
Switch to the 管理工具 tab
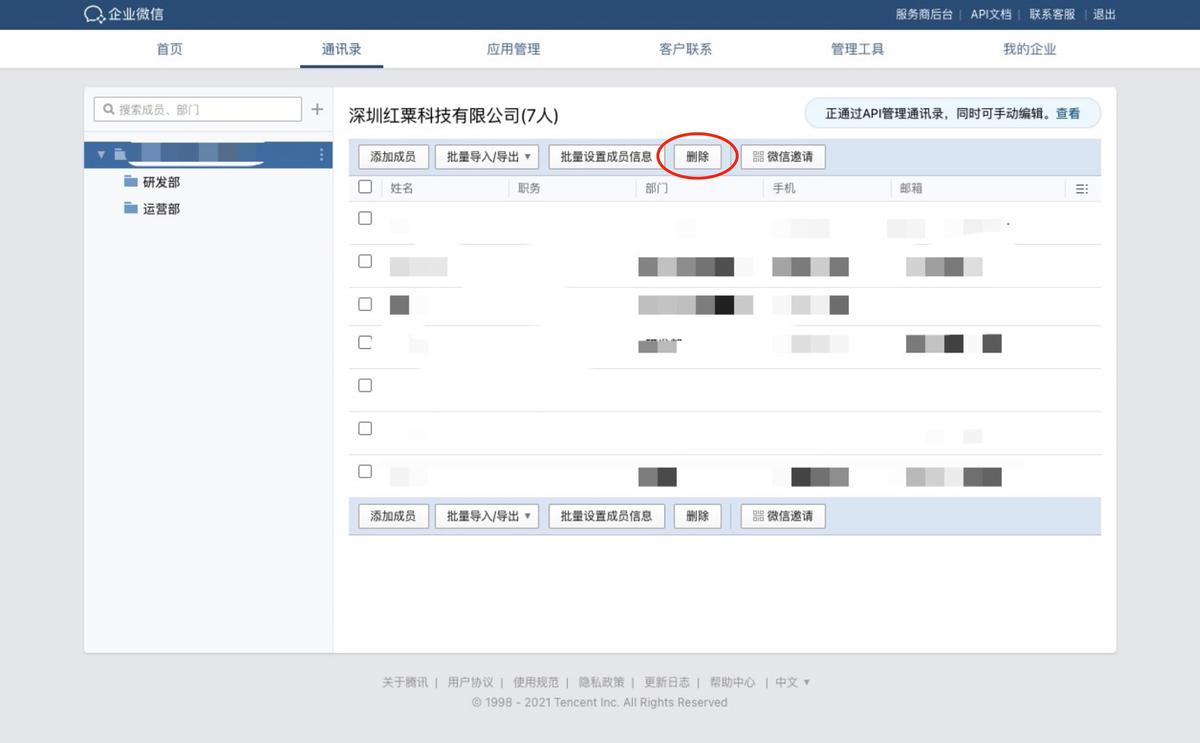point(857,47)
